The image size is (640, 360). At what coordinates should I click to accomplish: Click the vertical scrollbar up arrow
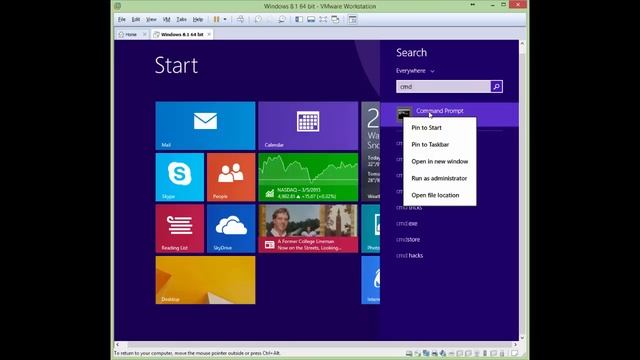pyautogui.click(x=522, y=43)
